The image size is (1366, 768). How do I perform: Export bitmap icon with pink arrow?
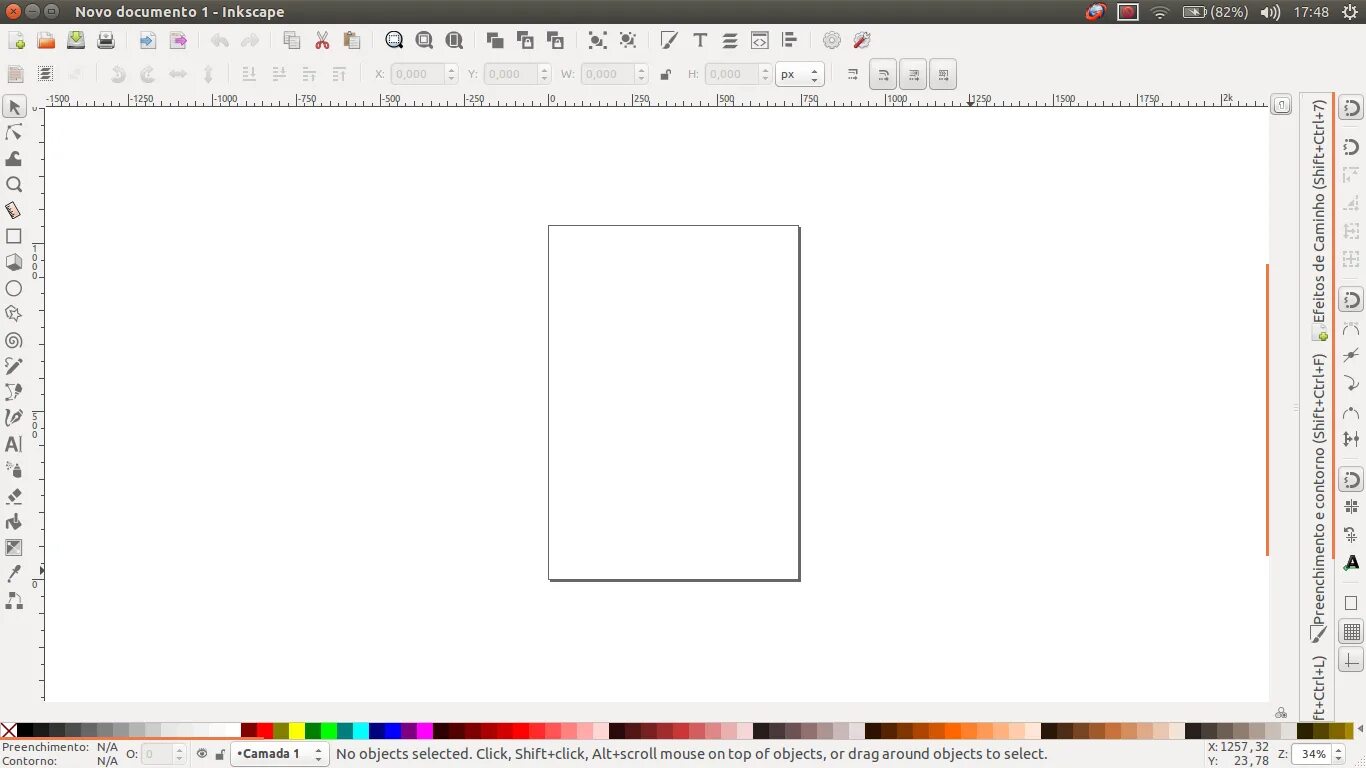[x=178, y=41]
